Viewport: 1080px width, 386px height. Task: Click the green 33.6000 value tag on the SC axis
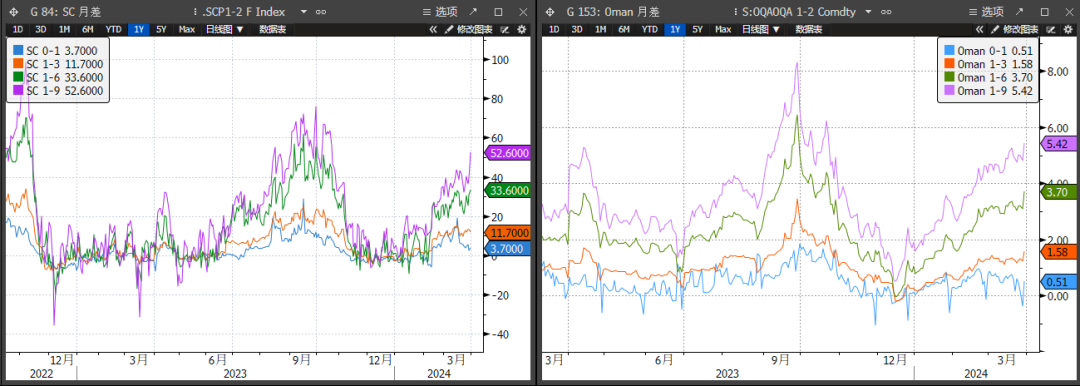point(508,191)
